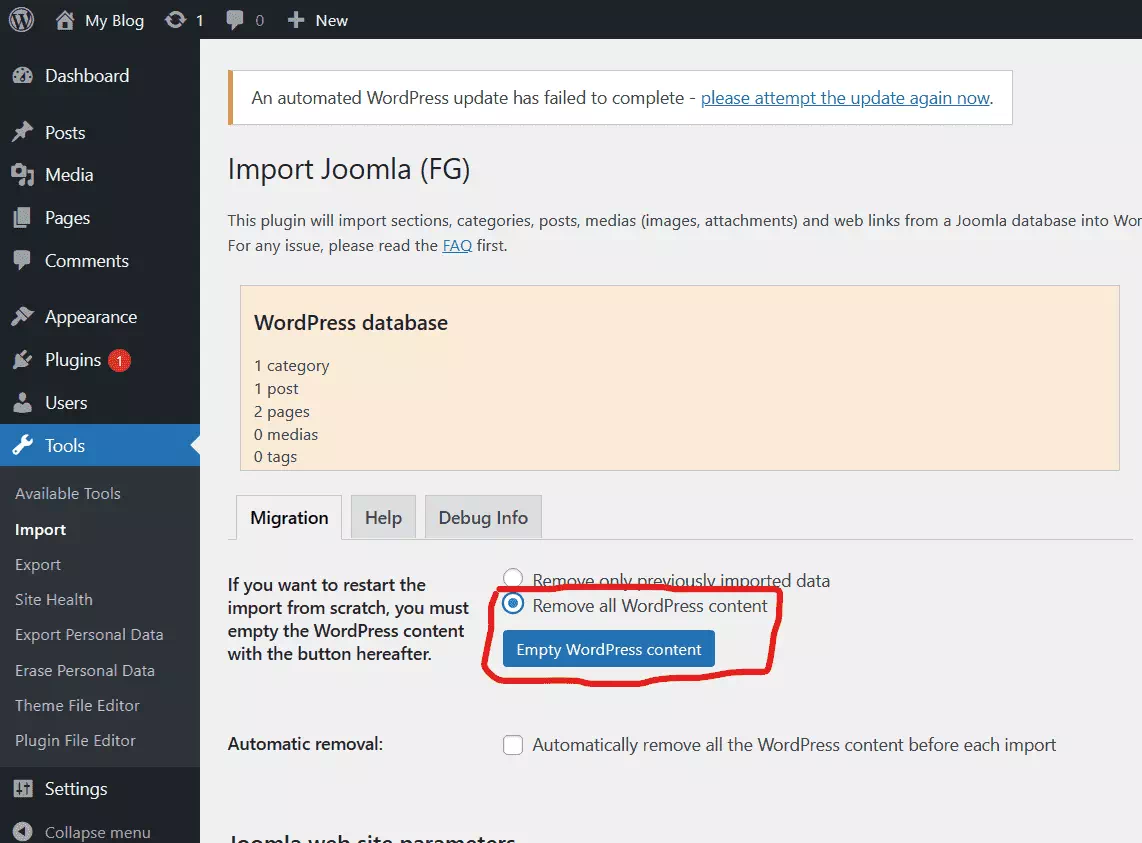Click the '0 medias' count text
Image resolution: width=1142 pixels, height=843 pixels.
(286, 434)
